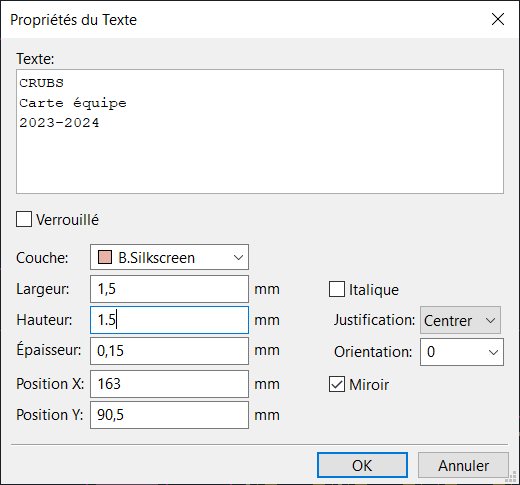Click the Annuler button
Viewport: 520px width, 485px height.
(x=463, y=465)
